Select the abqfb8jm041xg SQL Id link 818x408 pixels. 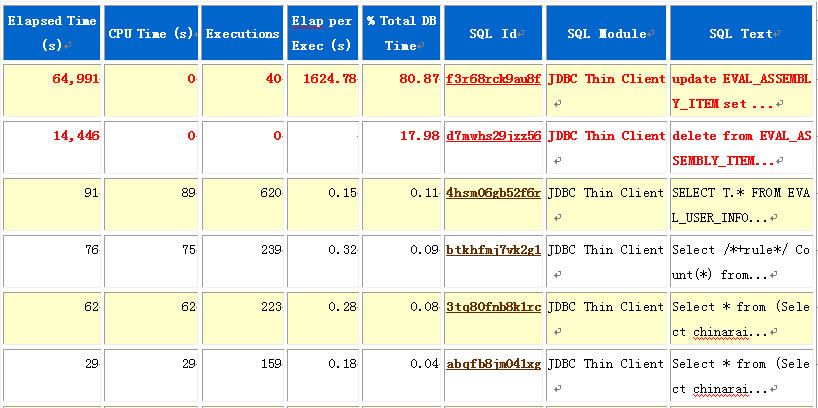(493, 364)
